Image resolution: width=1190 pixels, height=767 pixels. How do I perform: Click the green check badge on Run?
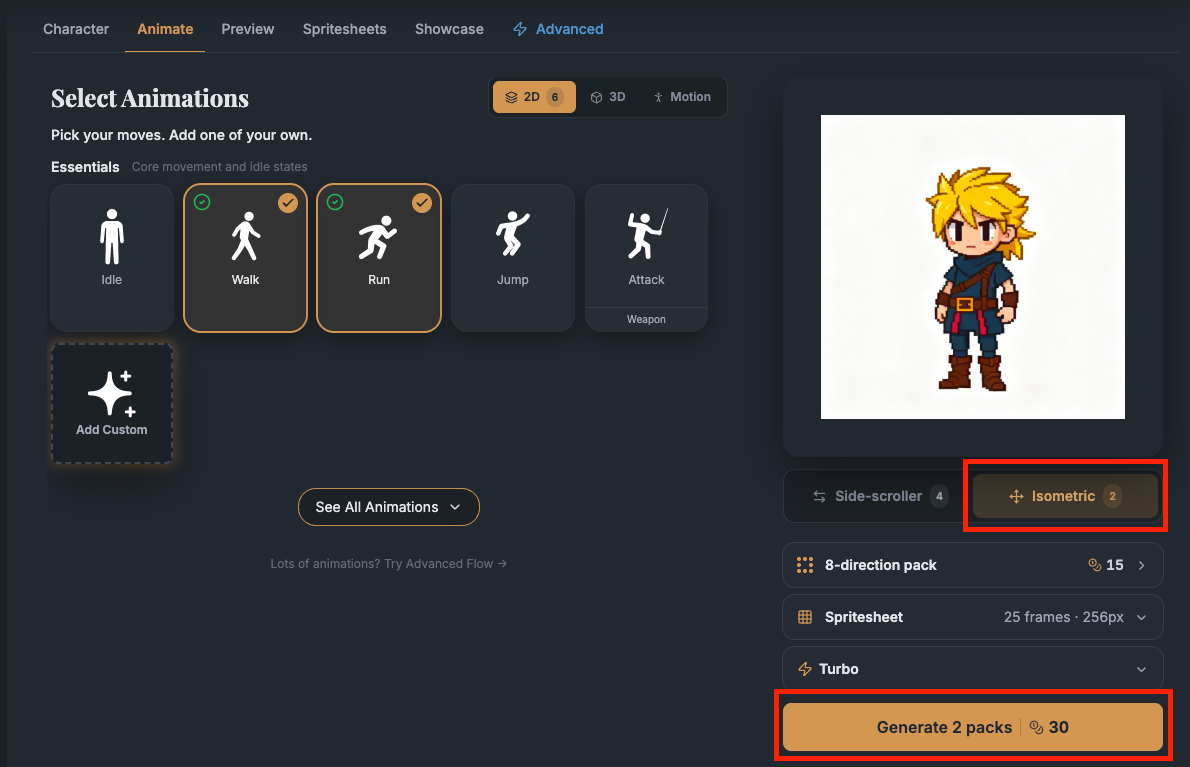pyautogui.click(x=335, y=202)
